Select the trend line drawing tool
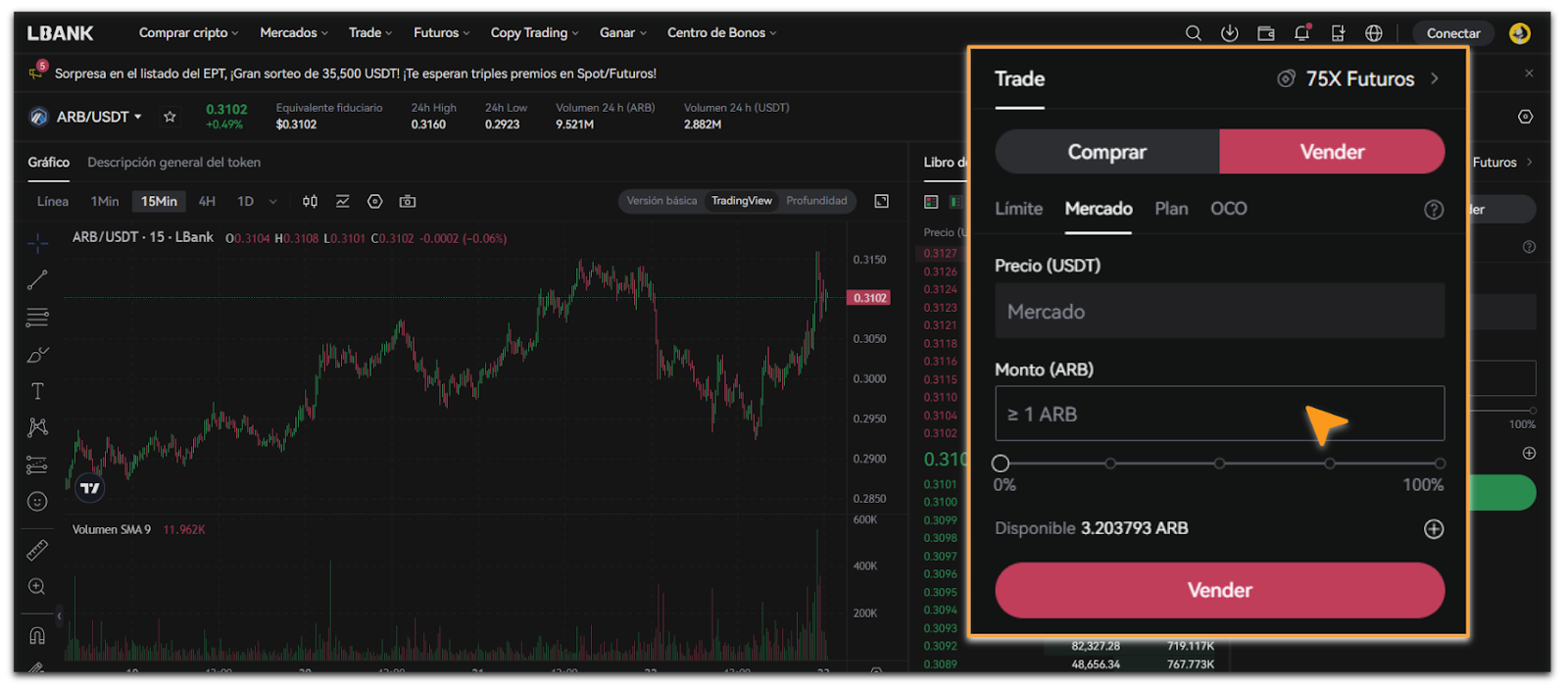1568x689 pixels. coord(37,280)
